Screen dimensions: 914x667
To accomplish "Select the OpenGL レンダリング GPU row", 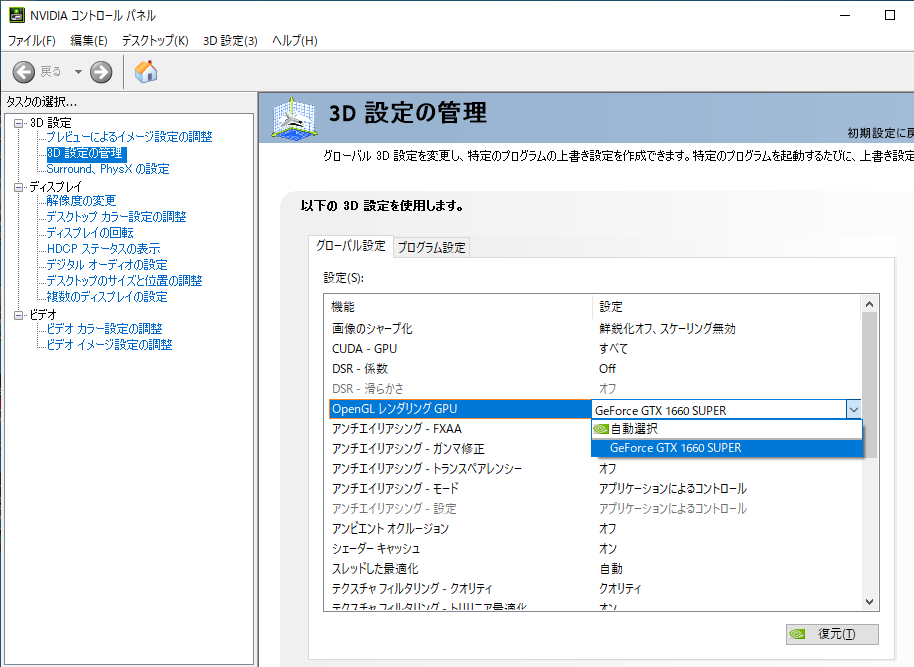I will [x=459, y=409].
